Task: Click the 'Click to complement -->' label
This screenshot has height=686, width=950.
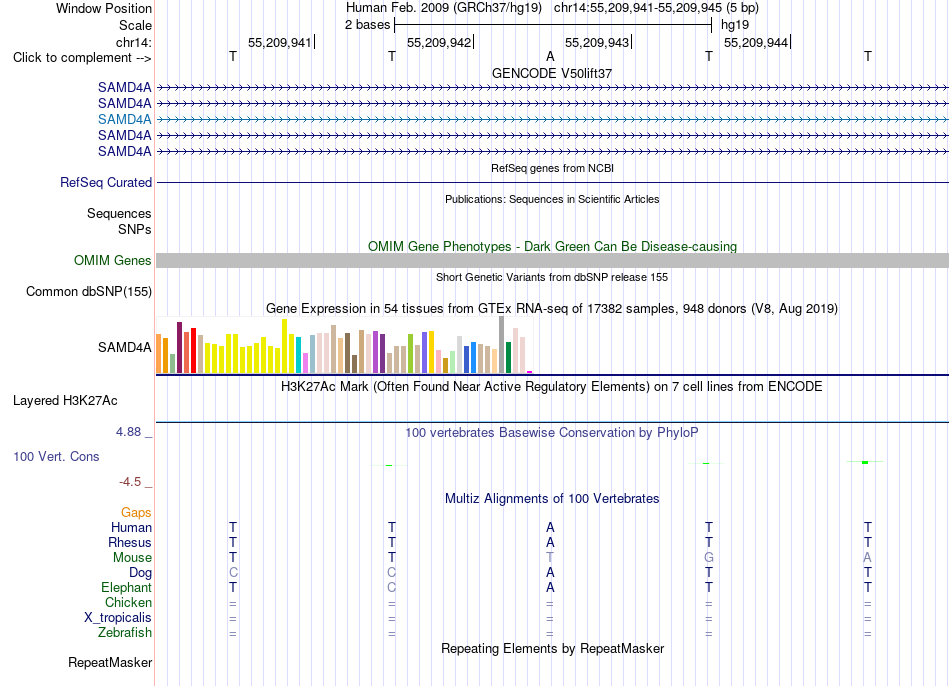Action: pos(82,58)
